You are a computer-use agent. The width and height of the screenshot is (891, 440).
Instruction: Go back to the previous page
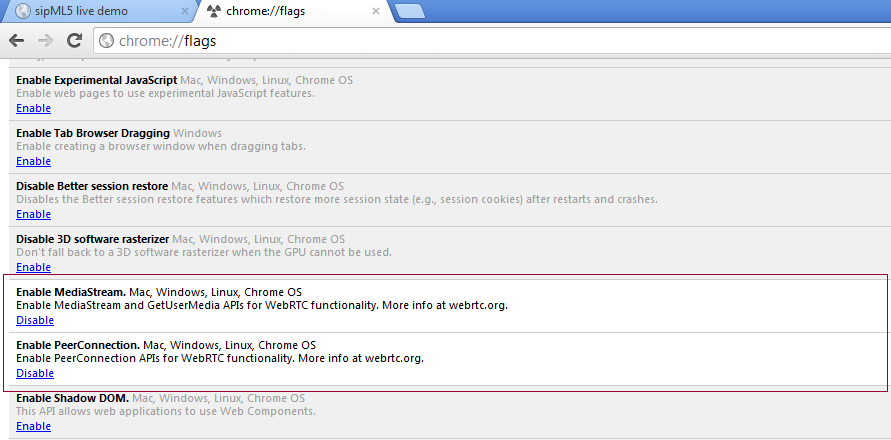click(17, 41)
